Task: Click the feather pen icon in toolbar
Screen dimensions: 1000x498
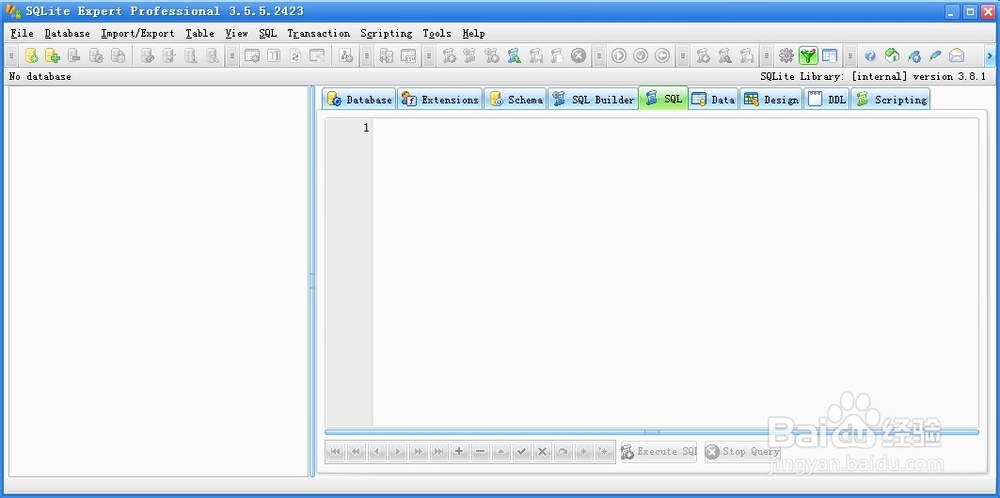Action: tap(935, 56)
